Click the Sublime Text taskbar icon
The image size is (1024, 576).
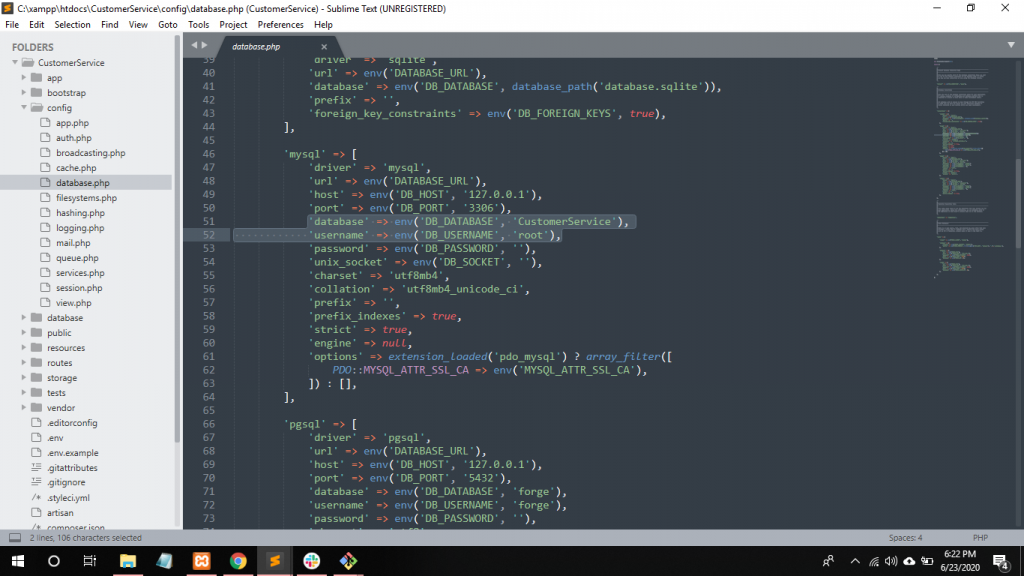point(274,561)
